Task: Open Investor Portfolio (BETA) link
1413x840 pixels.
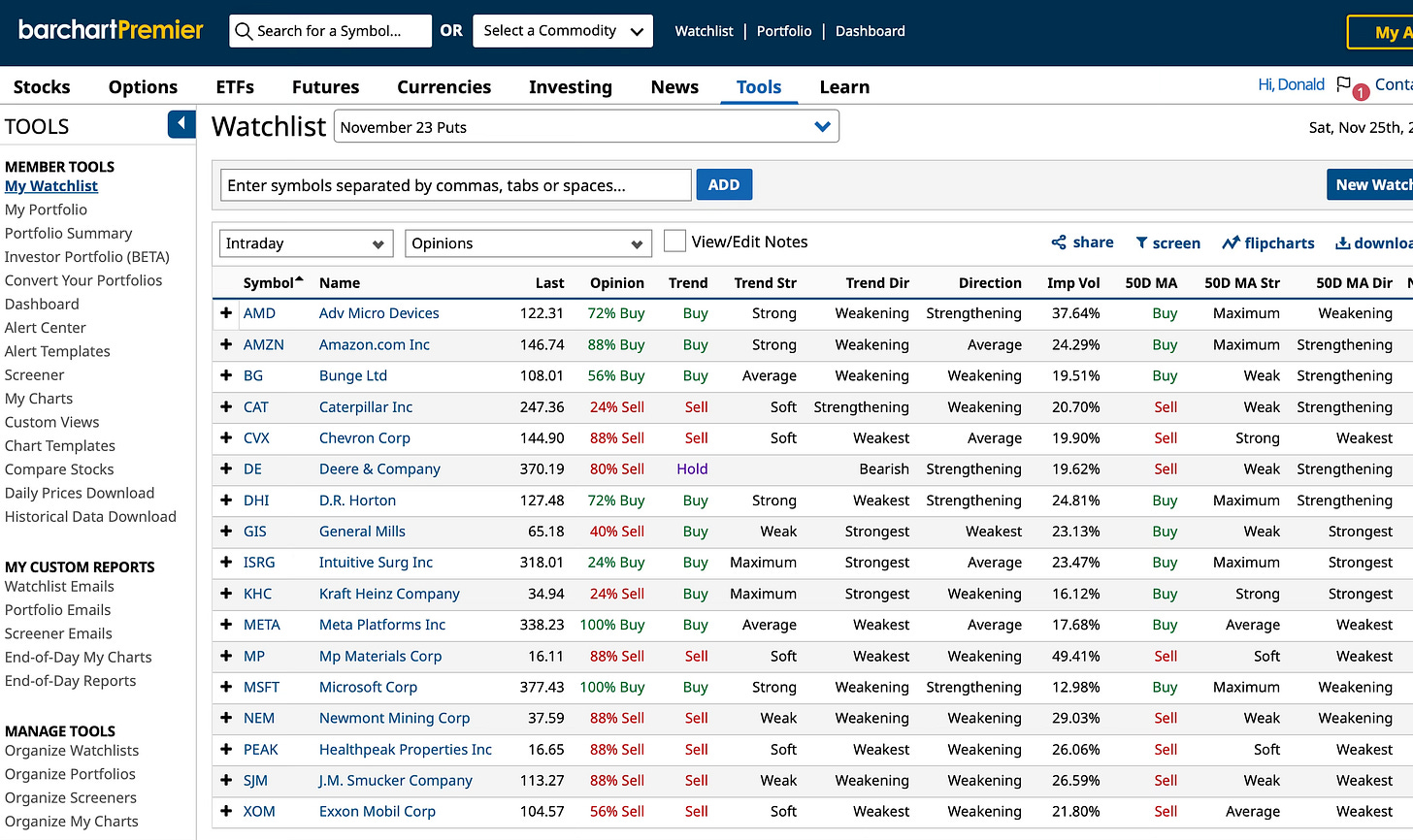Action: [x=87, y=257]
